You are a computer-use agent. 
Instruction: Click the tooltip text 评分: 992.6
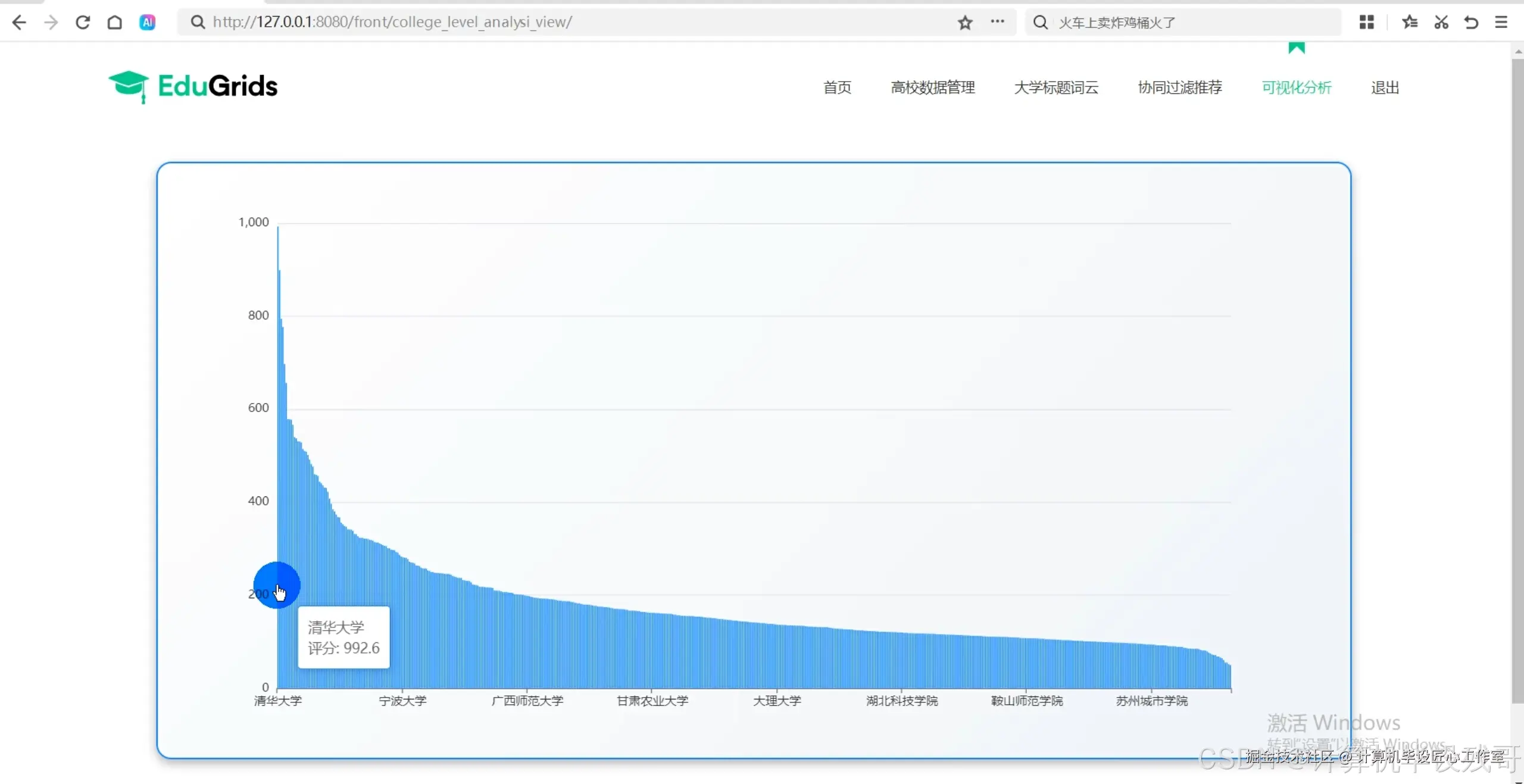click(x=343, y=648)
